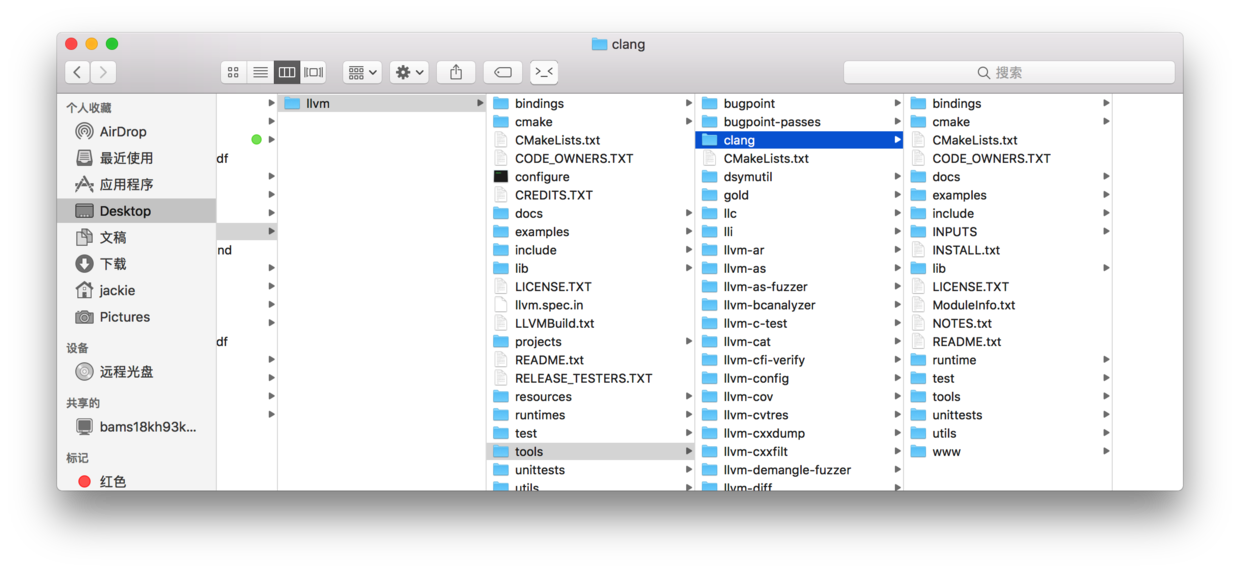Select the green-tagged item in first column

pyautogui.click(x=247, y=140)
